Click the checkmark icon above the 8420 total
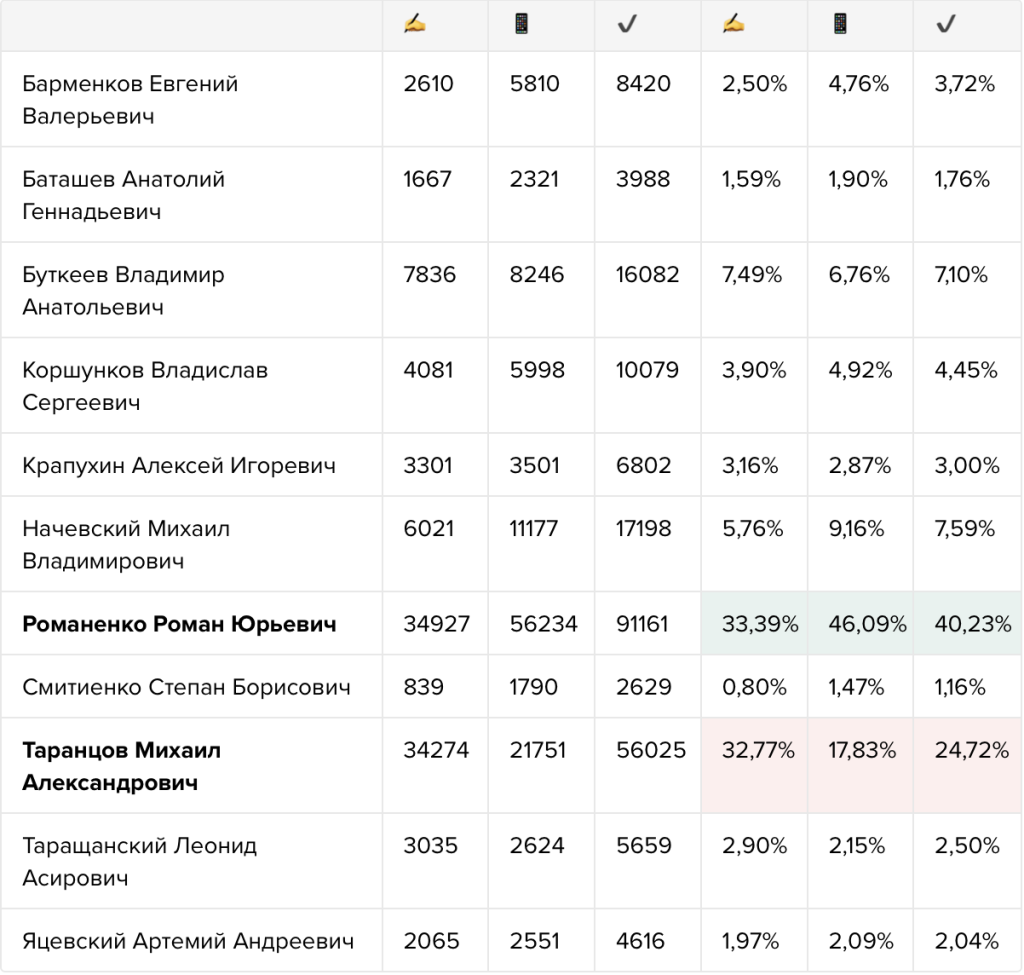The width and height of the screenshot is (1024, 975). (627, 25)
